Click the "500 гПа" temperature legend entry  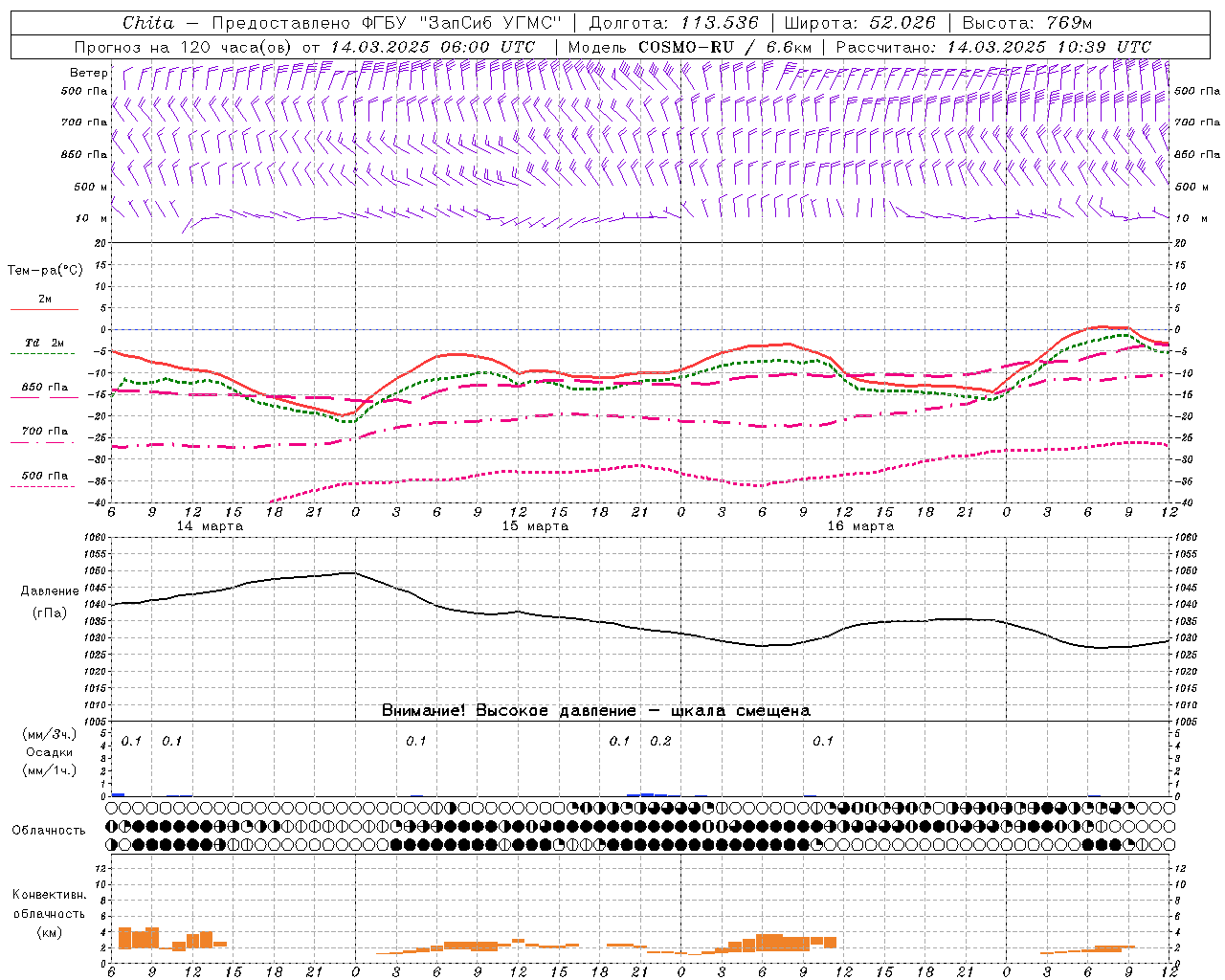coord(45,476)
